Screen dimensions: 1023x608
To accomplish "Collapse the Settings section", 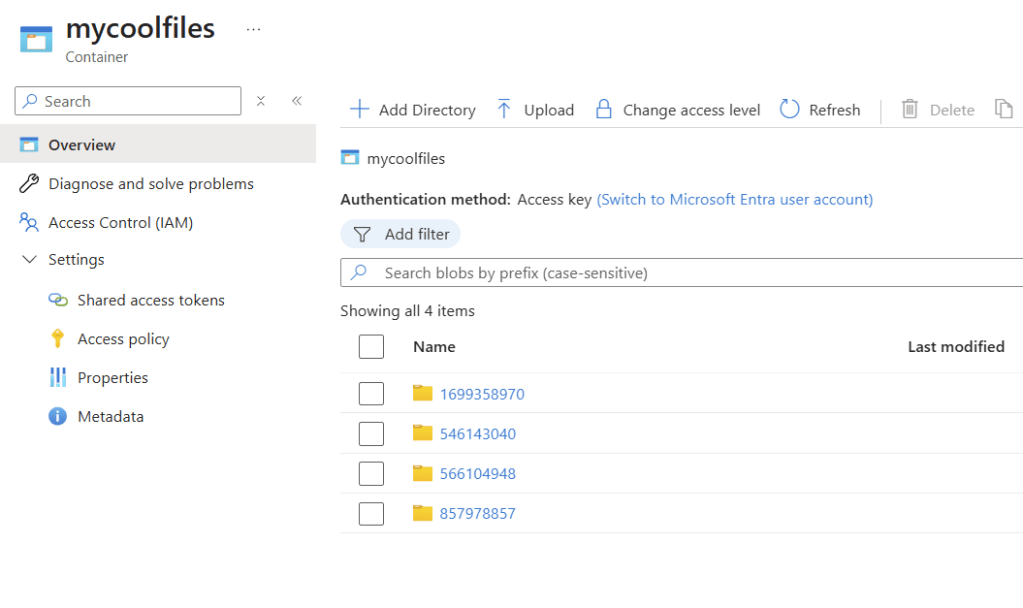I will [29, 260].
